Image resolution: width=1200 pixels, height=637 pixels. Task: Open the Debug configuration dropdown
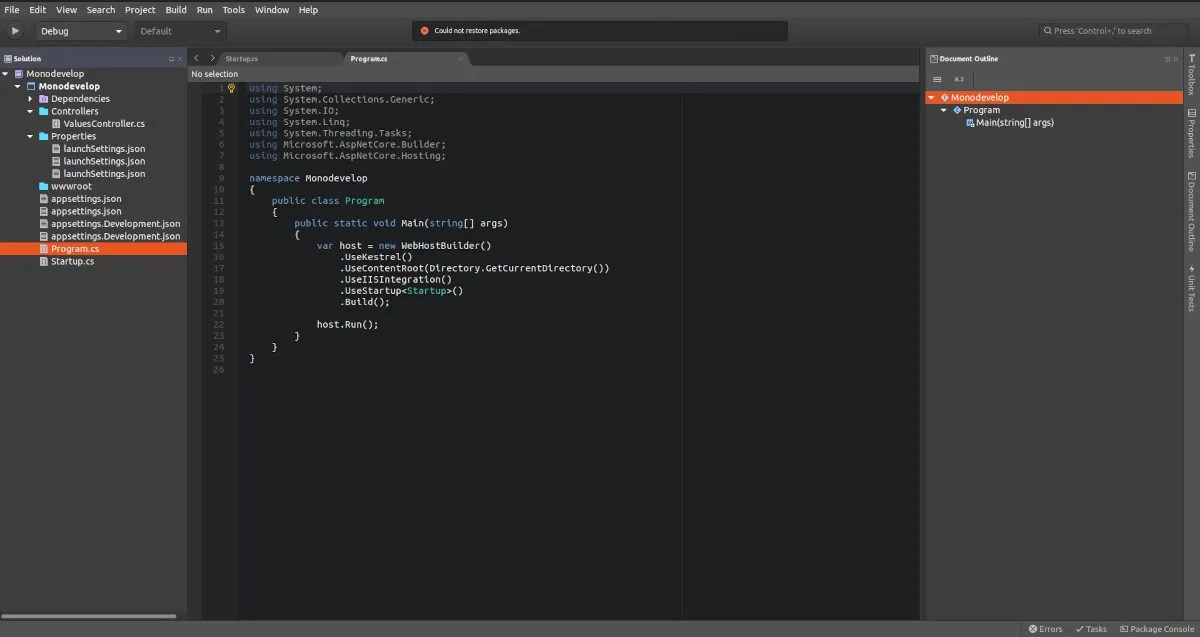point(82,31)
